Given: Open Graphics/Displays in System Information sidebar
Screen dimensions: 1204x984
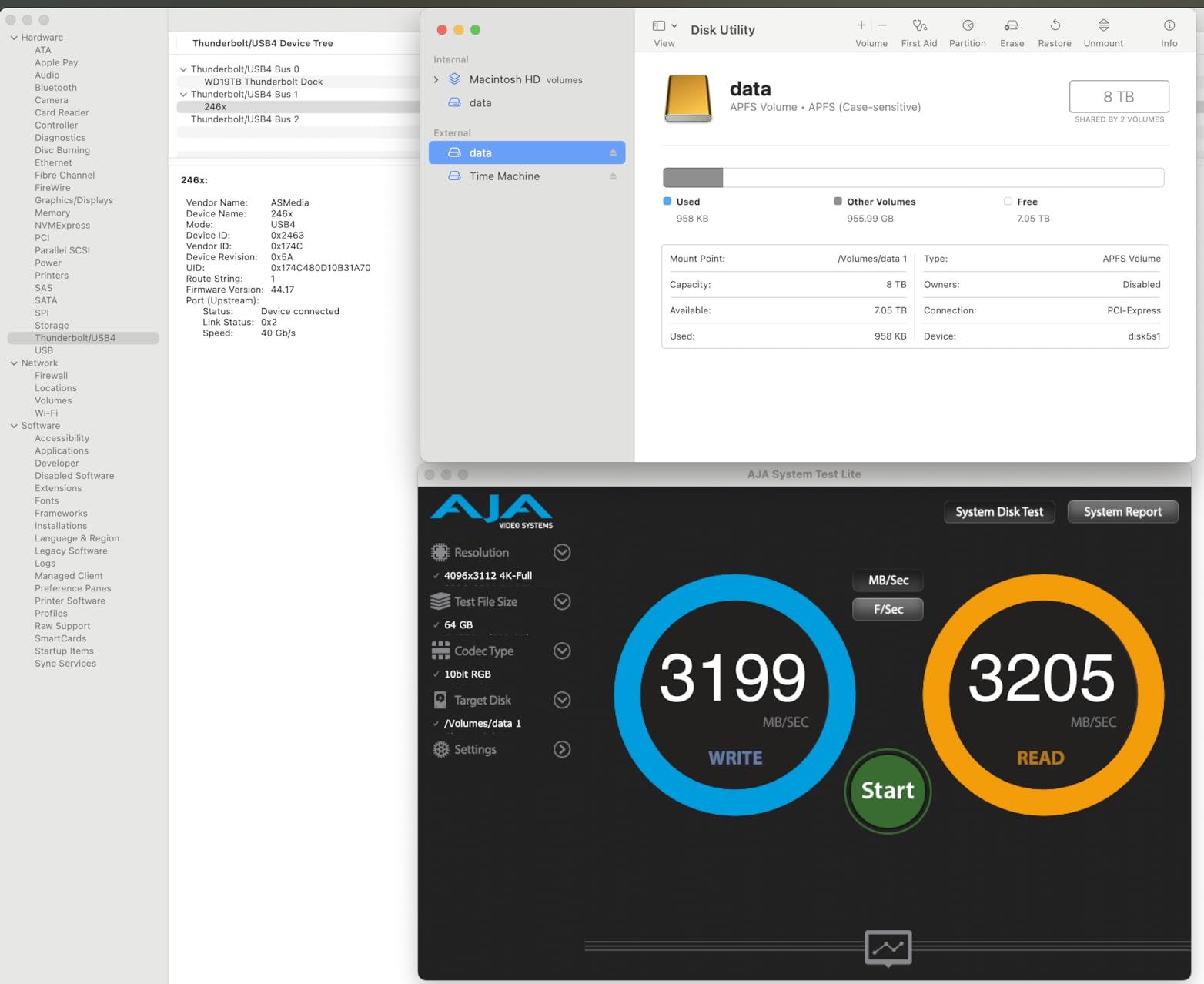Looking at the screenshot, I should (74, 200).
